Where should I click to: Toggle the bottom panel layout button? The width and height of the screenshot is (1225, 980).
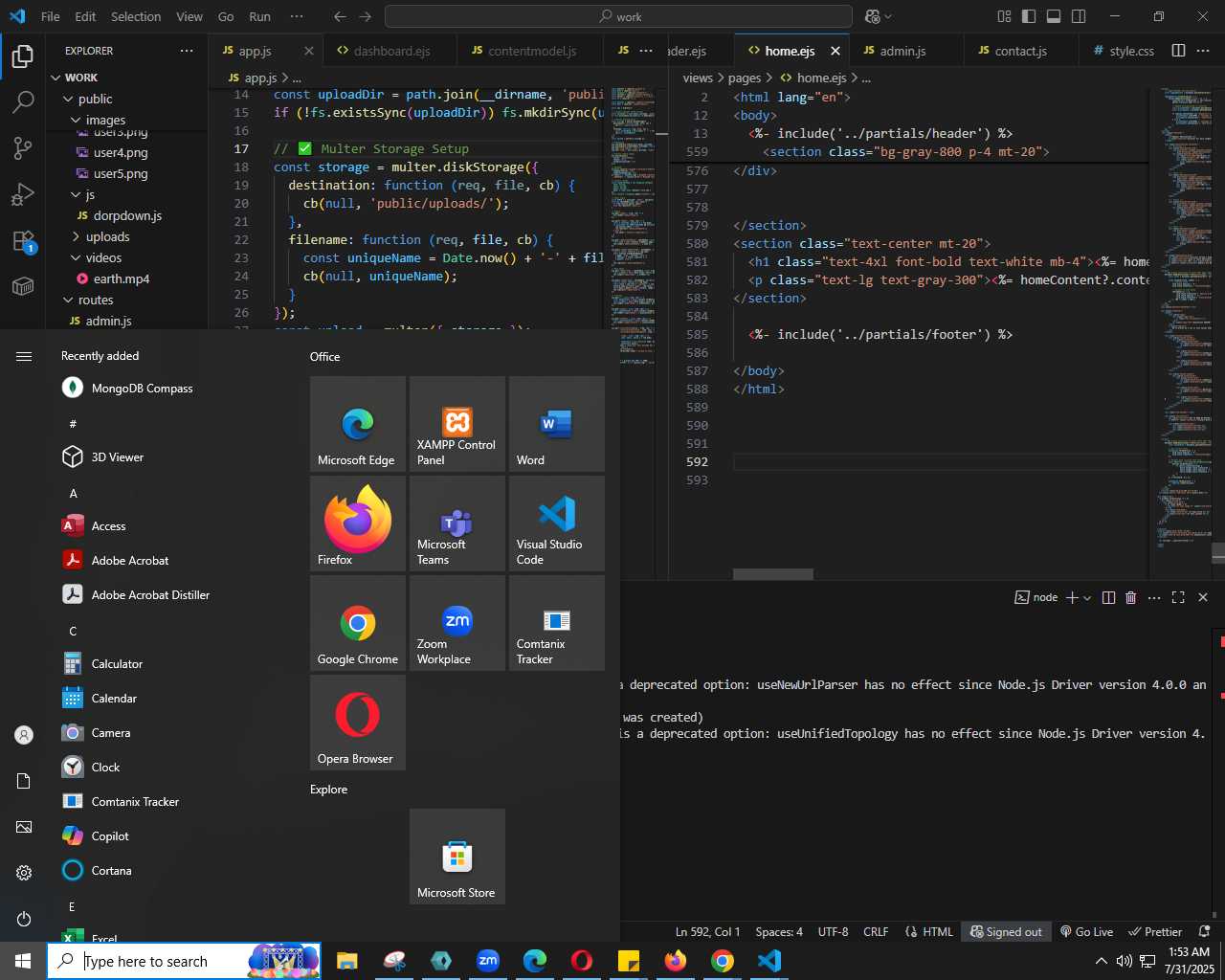click(1054, 16)
